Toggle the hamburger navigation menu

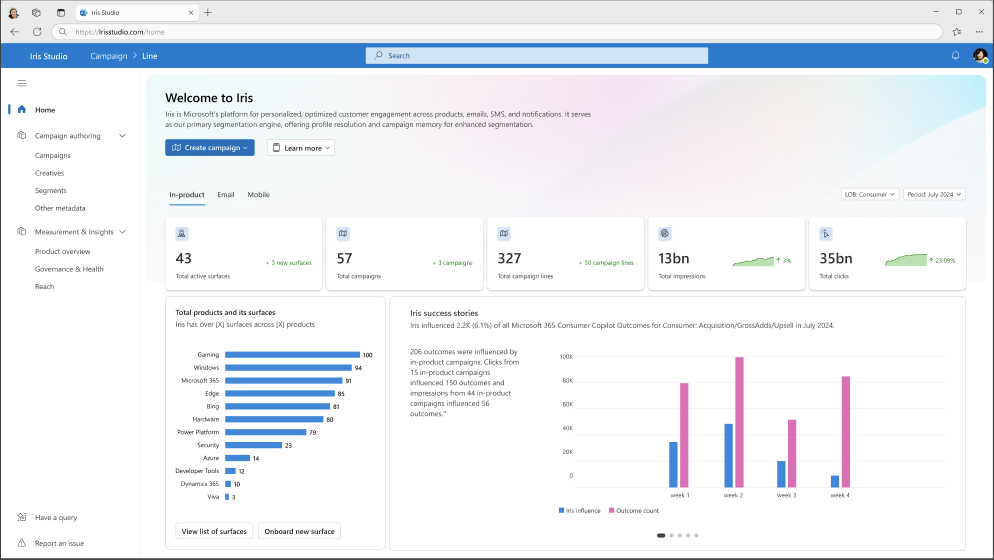22,83
